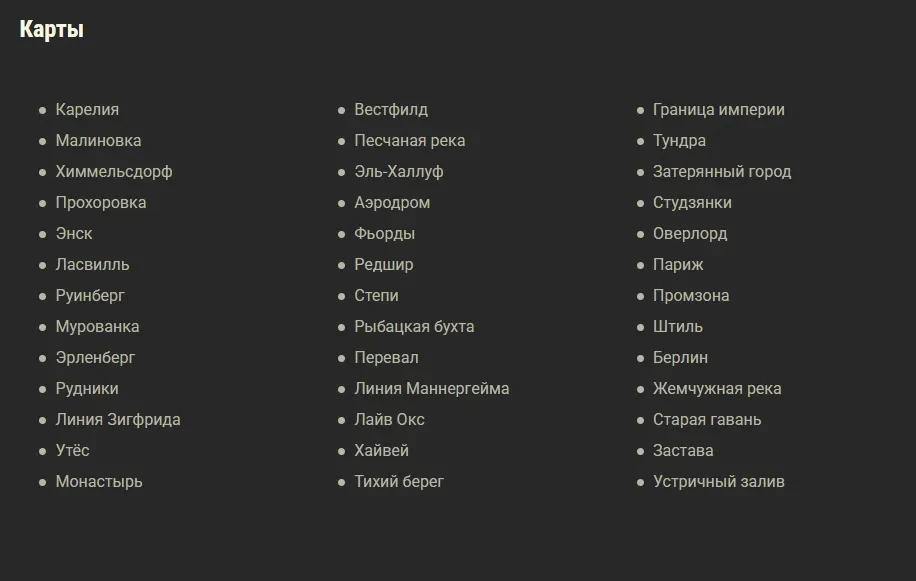Open the Прохоровка map page
The width and height of the screenshot is (916, 581).
101,203
